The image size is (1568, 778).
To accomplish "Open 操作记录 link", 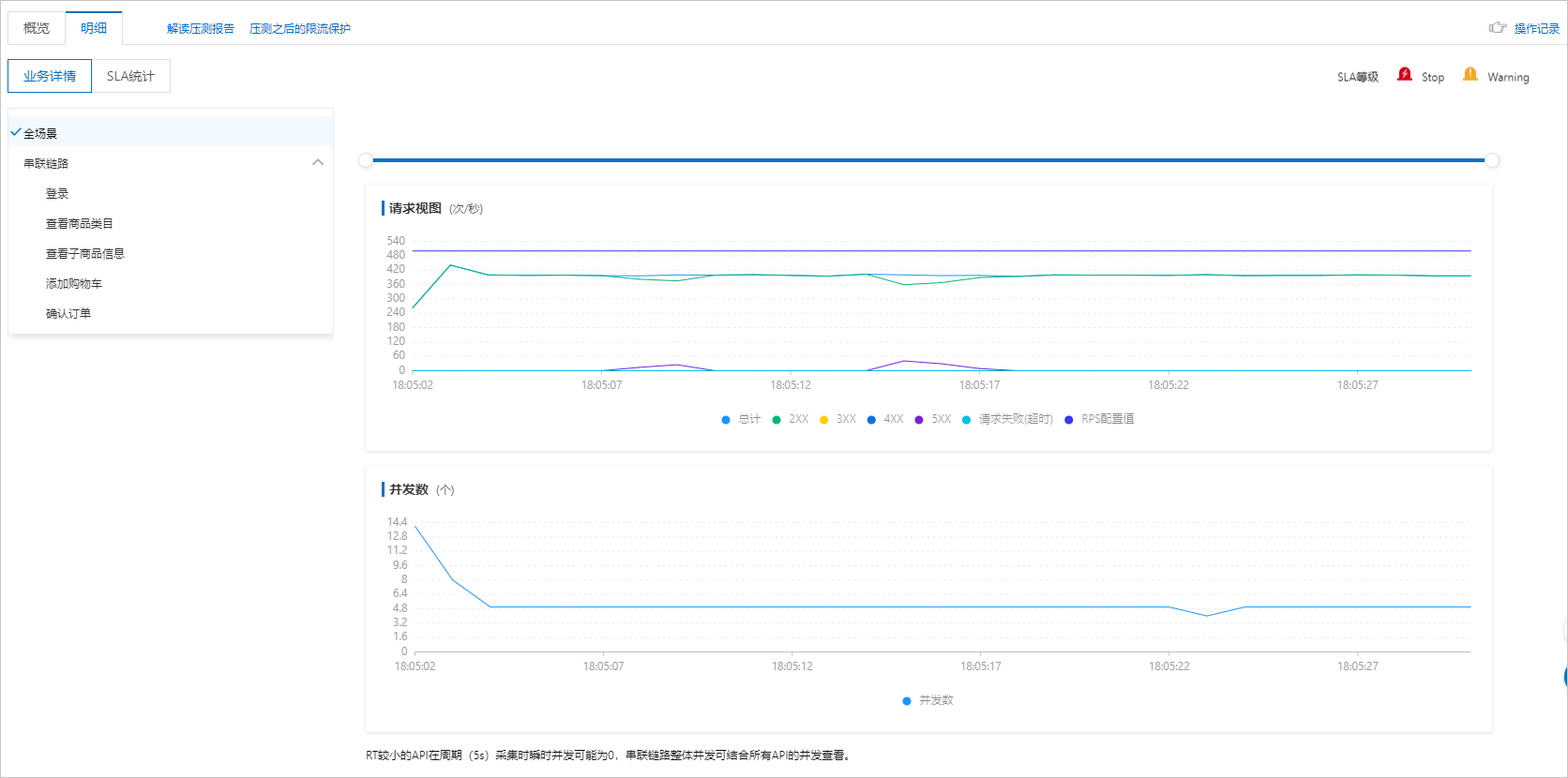I will click(1536, 29).
